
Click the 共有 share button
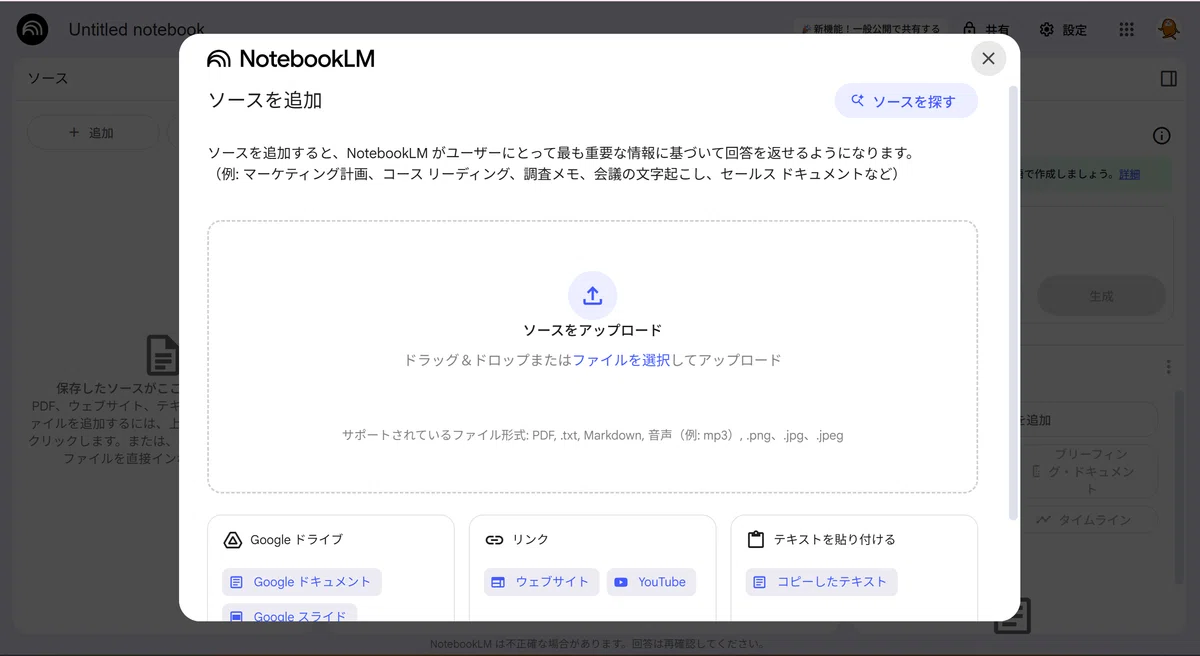[x=985, y=30]
